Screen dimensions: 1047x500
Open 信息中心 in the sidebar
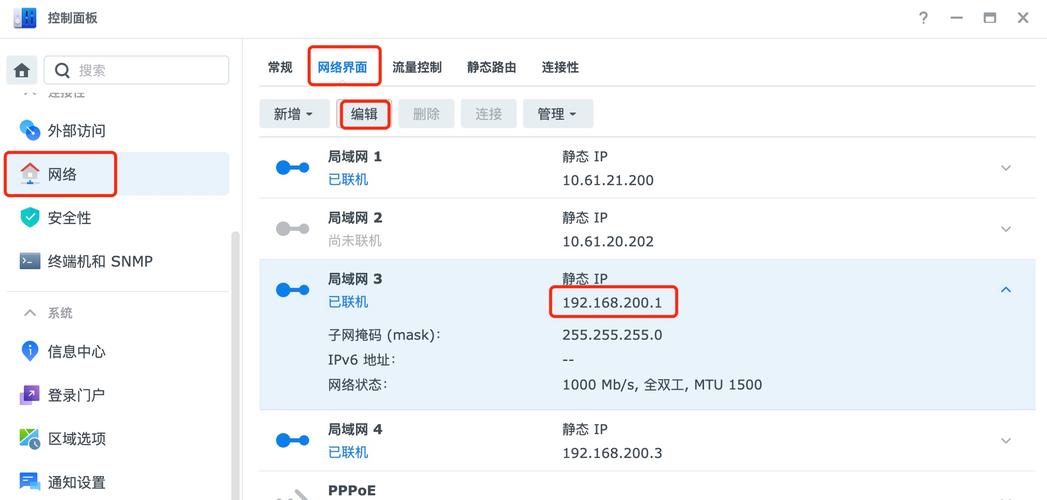[118, 351]
